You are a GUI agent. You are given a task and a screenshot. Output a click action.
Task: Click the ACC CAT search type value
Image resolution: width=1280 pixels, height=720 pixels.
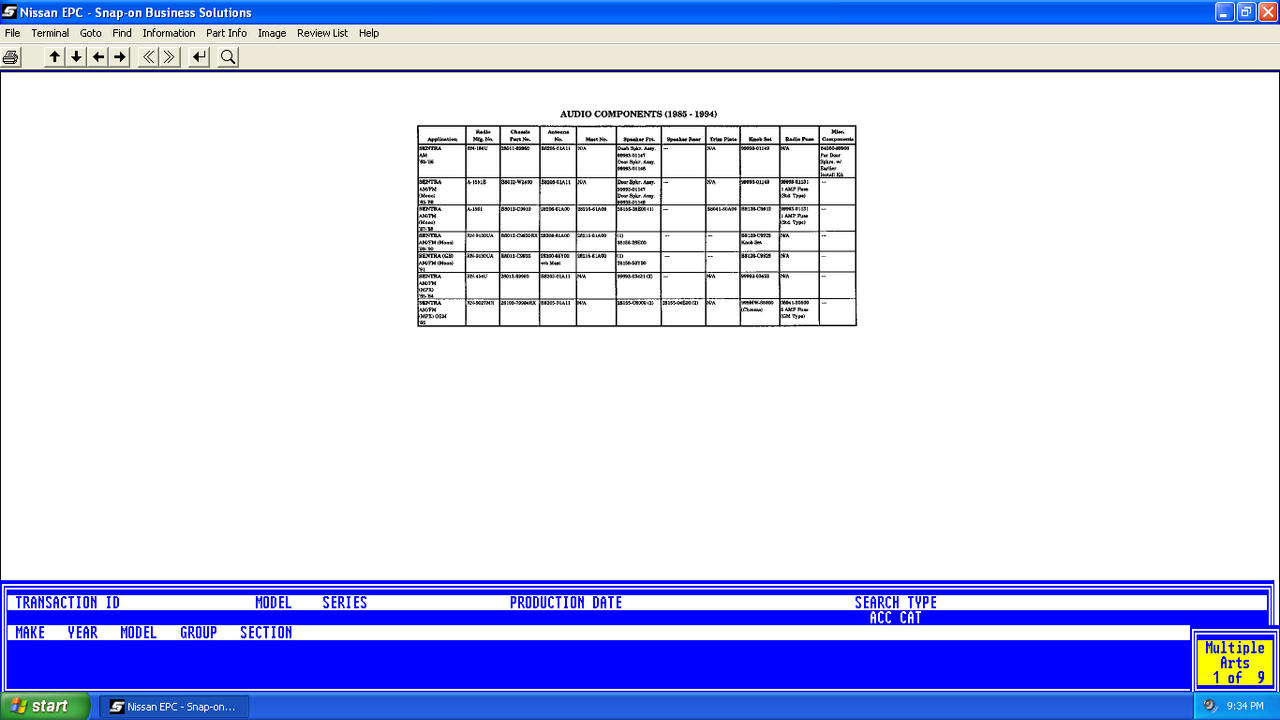(x=896, y=618)
